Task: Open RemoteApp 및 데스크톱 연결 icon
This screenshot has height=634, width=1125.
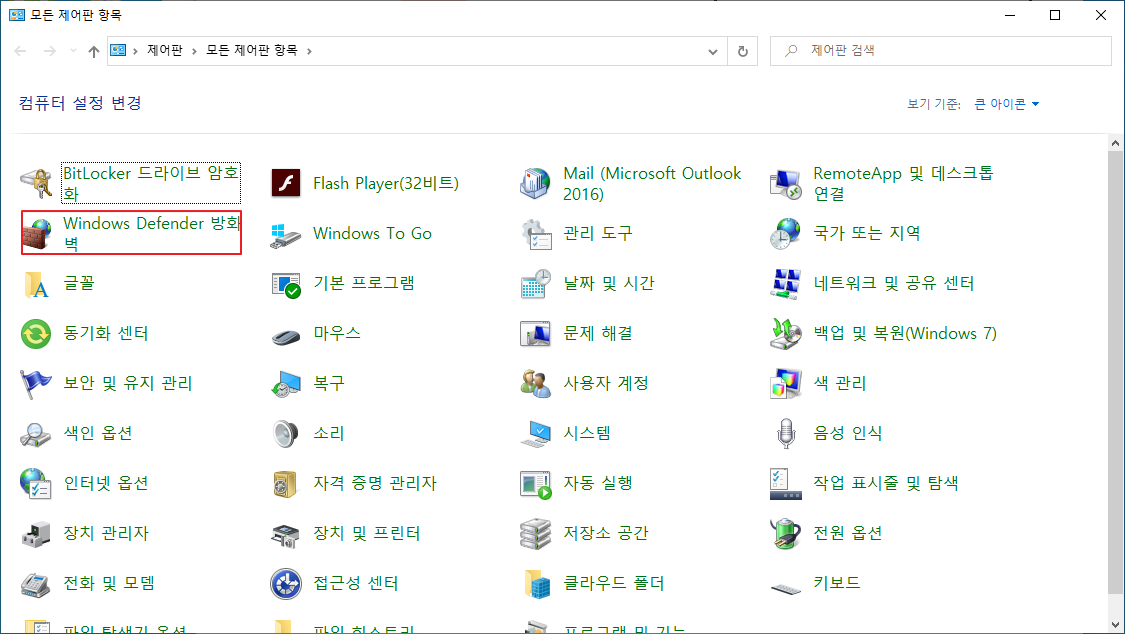Action: pos(786,184)
